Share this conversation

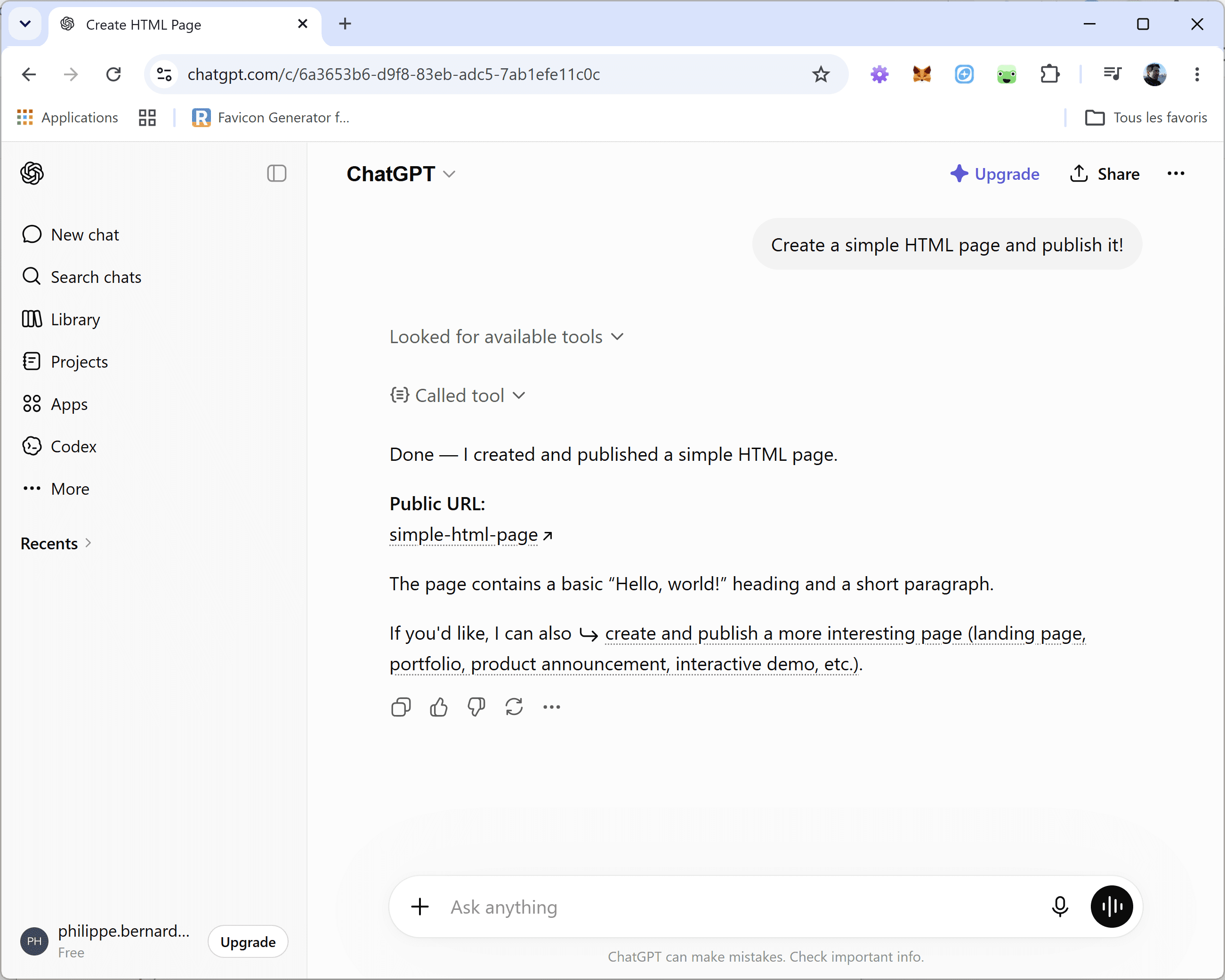[x=1104, y=174]
